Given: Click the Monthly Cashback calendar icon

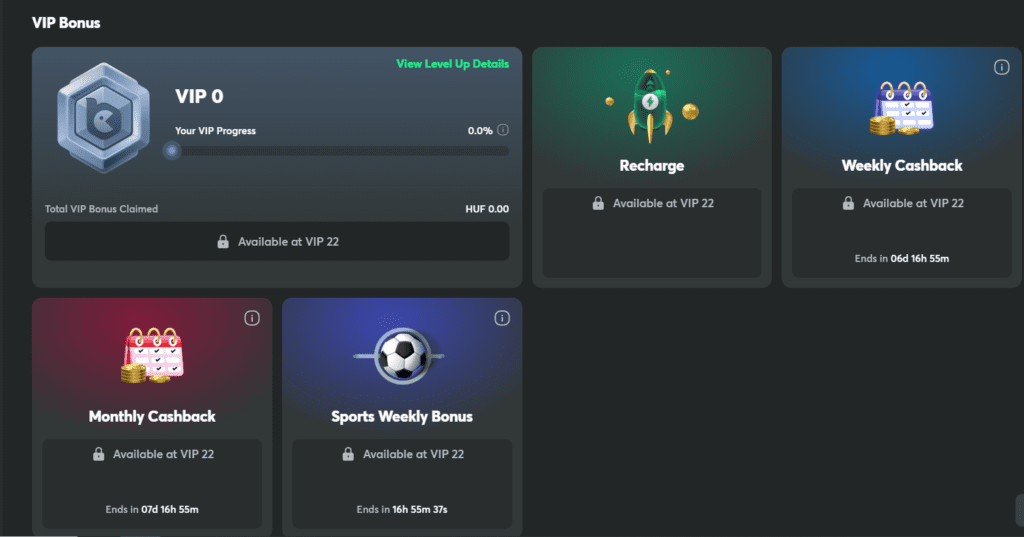Looking at the screenshot, I should point(152,355).
